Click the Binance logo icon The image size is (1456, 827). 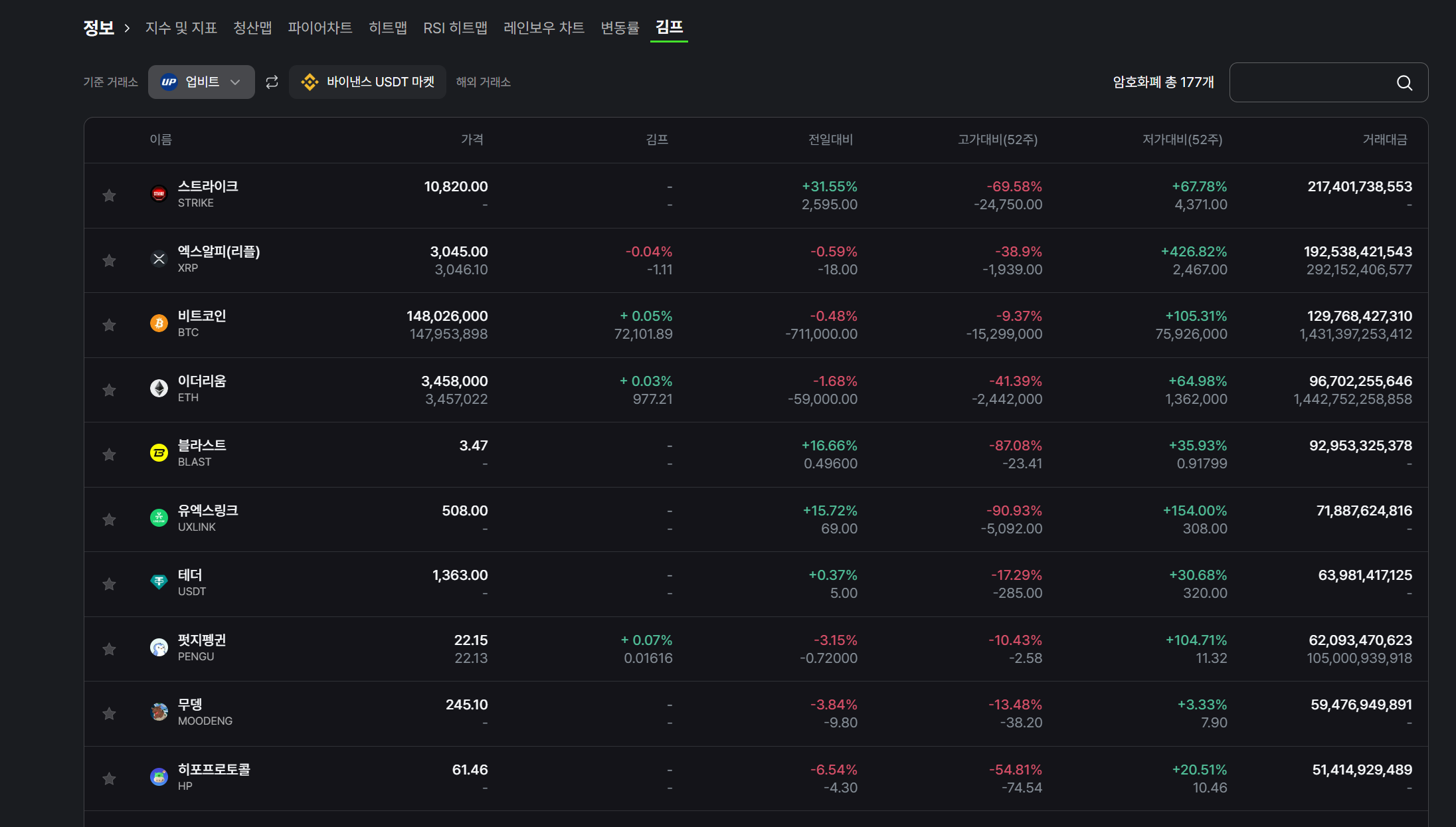coord(310,82)
